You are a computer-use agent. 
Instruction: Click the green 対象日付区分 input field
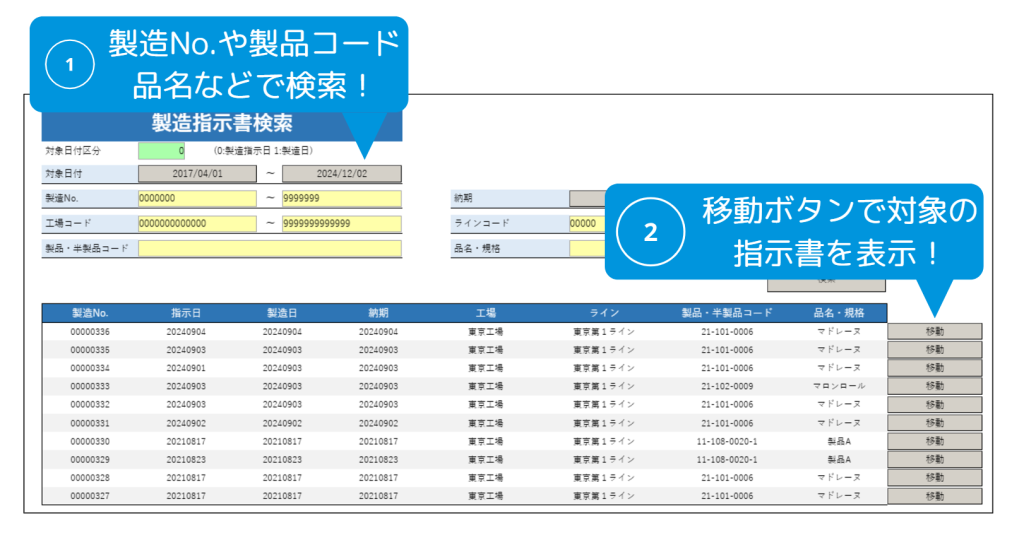coord(161,151)
